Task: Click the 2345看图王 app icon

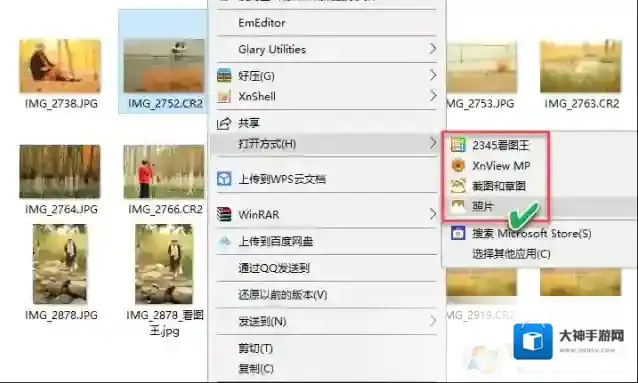Action: click(x=458, y=145)
